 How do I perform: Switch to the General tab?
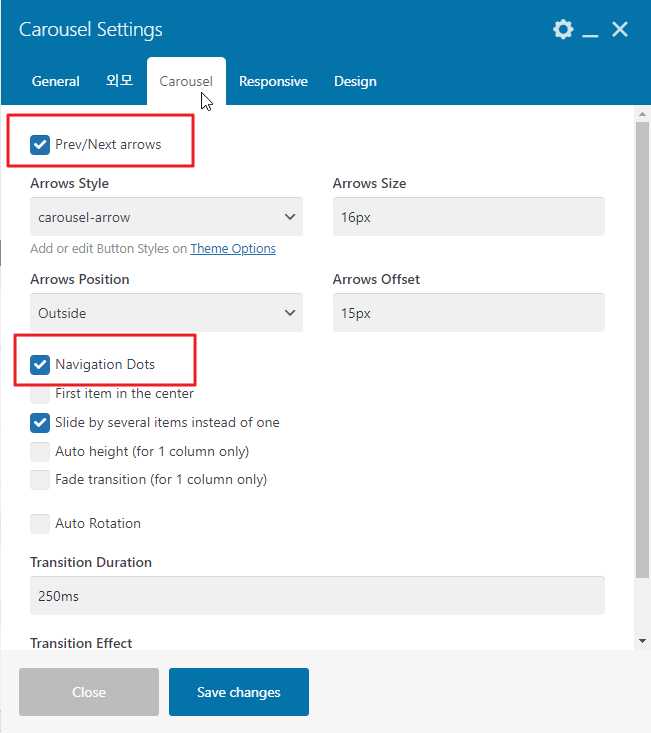(x=55, y=81)
